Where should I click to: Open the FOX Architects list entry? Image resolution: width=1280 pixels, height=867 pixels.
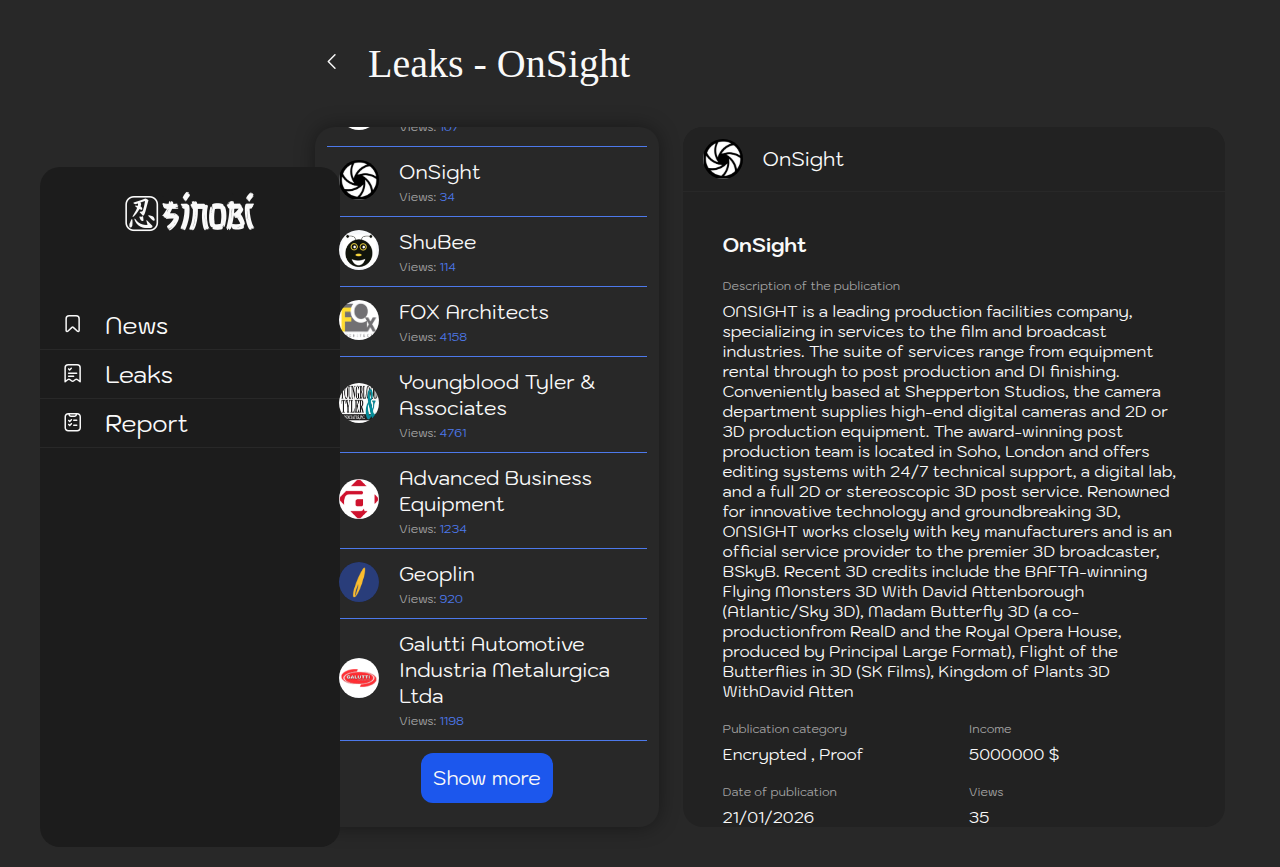[474, 312]
